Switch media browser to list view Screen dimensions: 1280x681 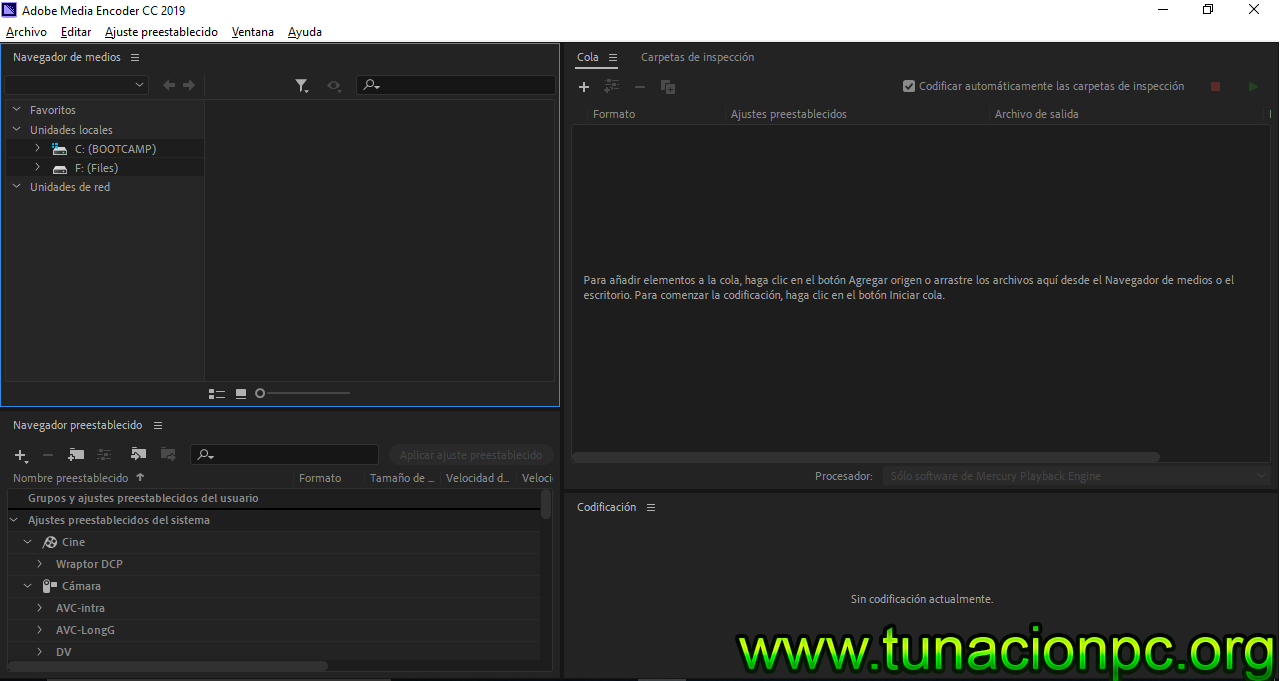pyautogui.click(x=217, y=394)
